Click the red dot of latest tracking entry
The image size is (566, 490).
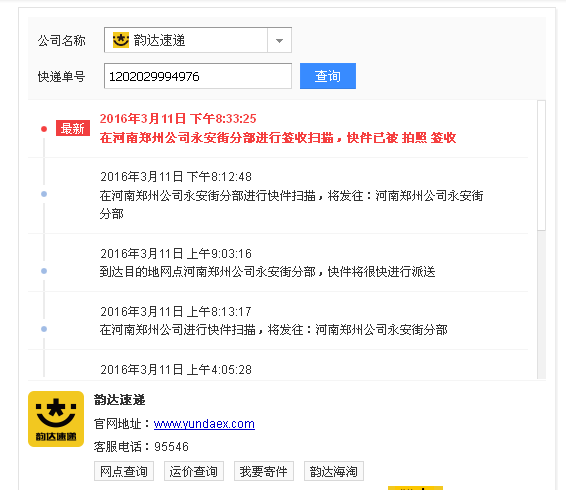(x=44, y=129)
